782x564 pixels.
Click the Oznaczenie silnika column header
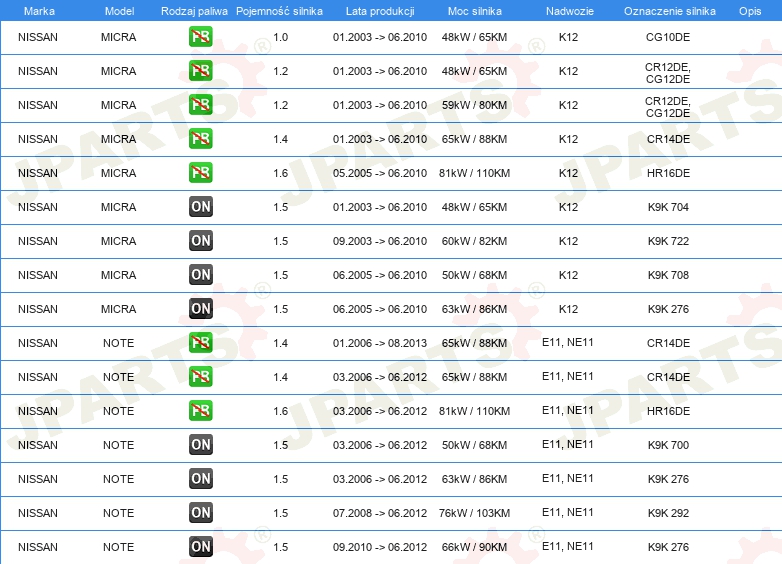click(669, 11)
